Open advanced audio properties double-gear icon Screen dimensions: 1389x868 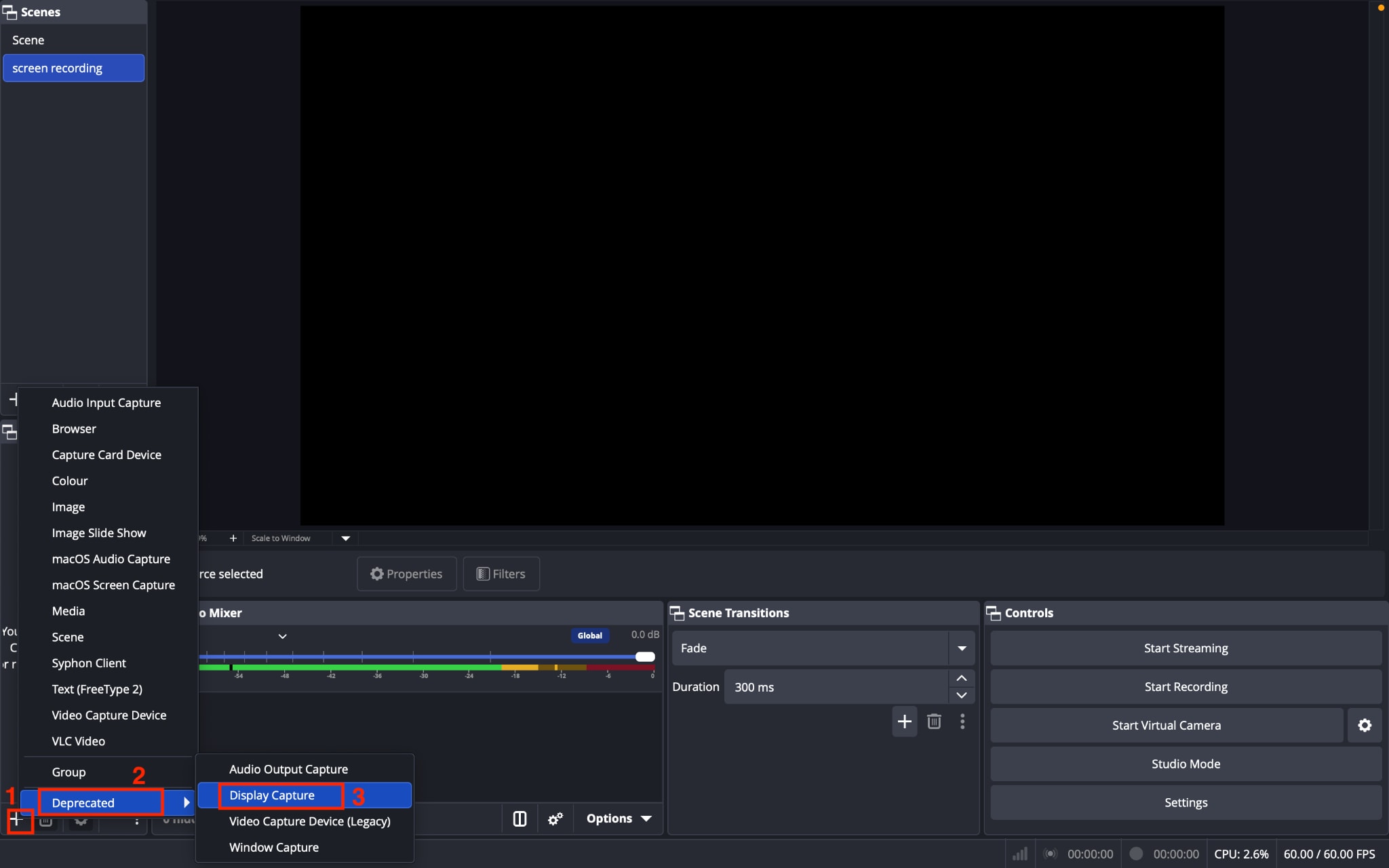[555, 819]
